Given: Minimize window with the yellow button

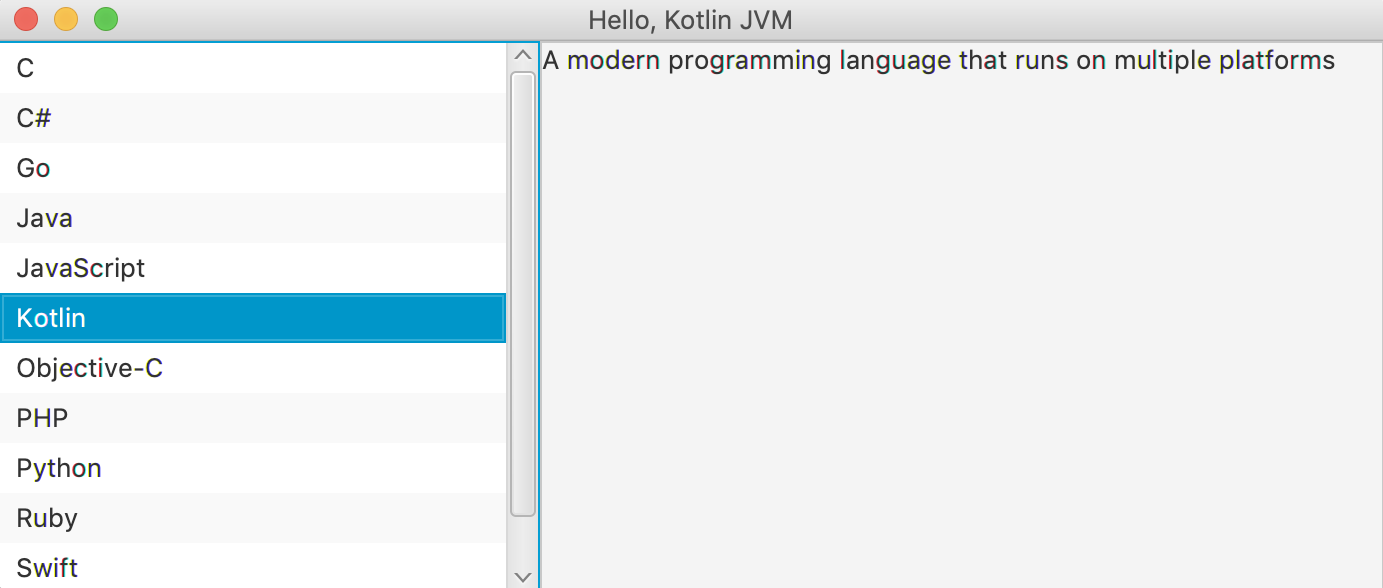Looking at the screenshot, I should pyautogui.click(x=65, y=19).
